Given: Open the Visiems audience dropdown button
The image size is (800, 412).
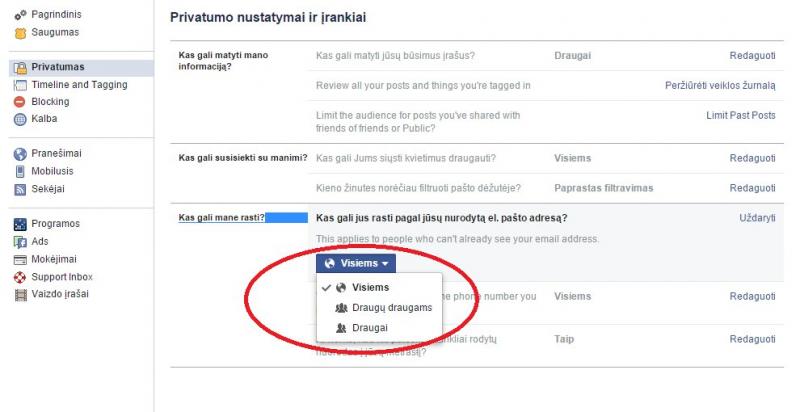Looking at the screenshot, I should 356,263.
